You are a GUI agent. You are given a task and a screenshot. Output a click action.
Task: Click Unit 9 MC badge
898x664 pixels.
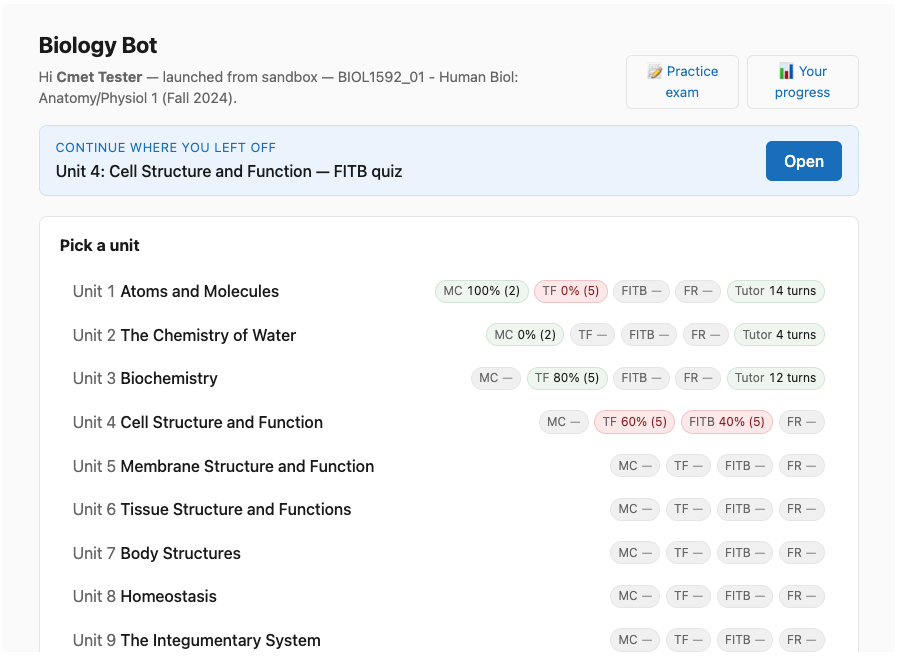[x=635, y=640]
